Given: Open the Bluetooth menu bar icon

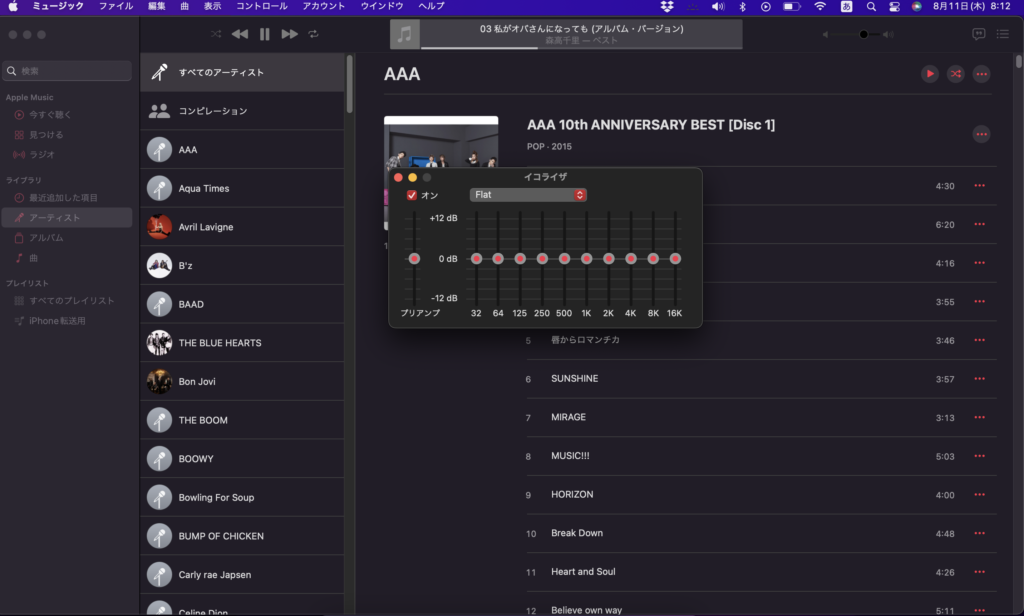Looking at the screenshot, I should coord(743,7).
